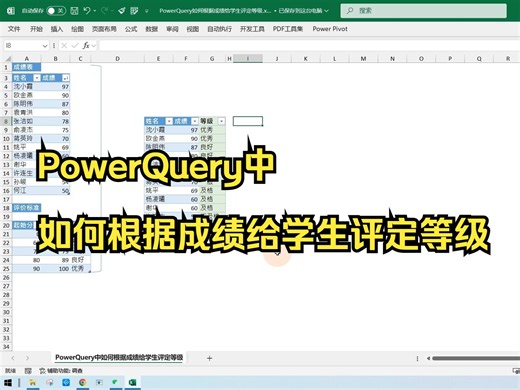Click the accessibility 辅助功能 status item
The image size is (520, 390).
coord(61,371)
